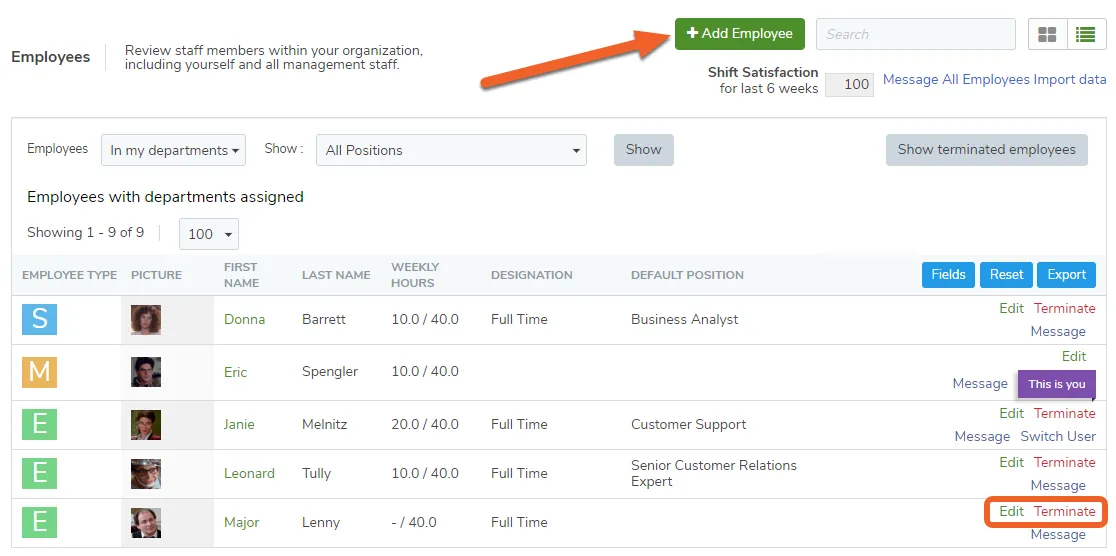This screenshot has width=1116, height=556.
Task: Edit Janie Melnitz's record
Action: tap(1011, 414)
